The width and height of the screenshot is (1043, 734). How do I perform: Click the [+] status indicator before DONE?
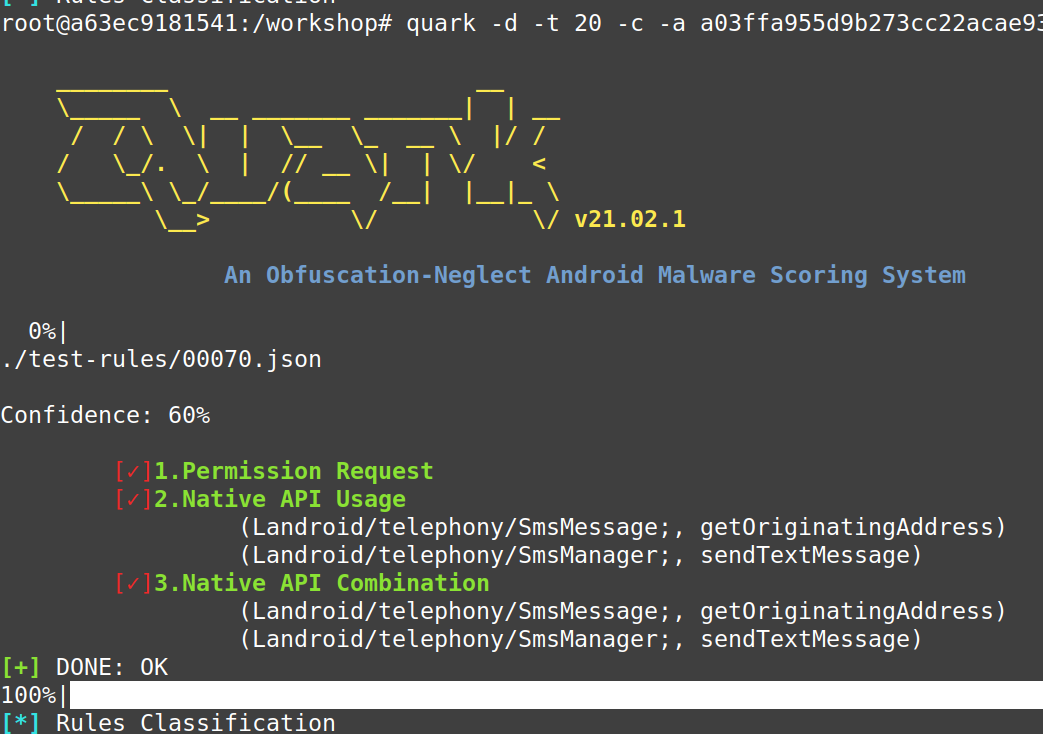pos(21,666)
